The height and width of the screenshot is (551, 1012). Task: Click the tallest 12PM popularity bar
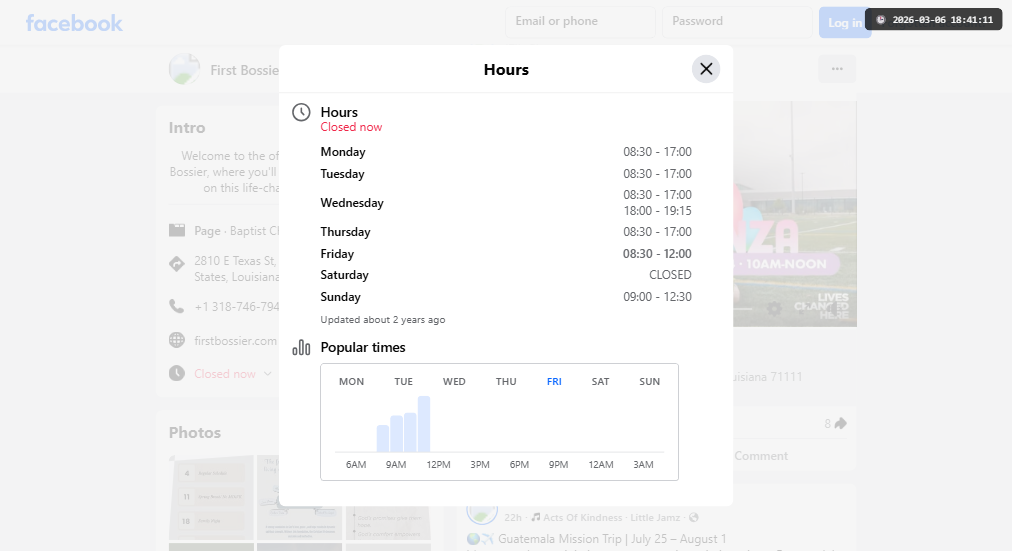424,424
